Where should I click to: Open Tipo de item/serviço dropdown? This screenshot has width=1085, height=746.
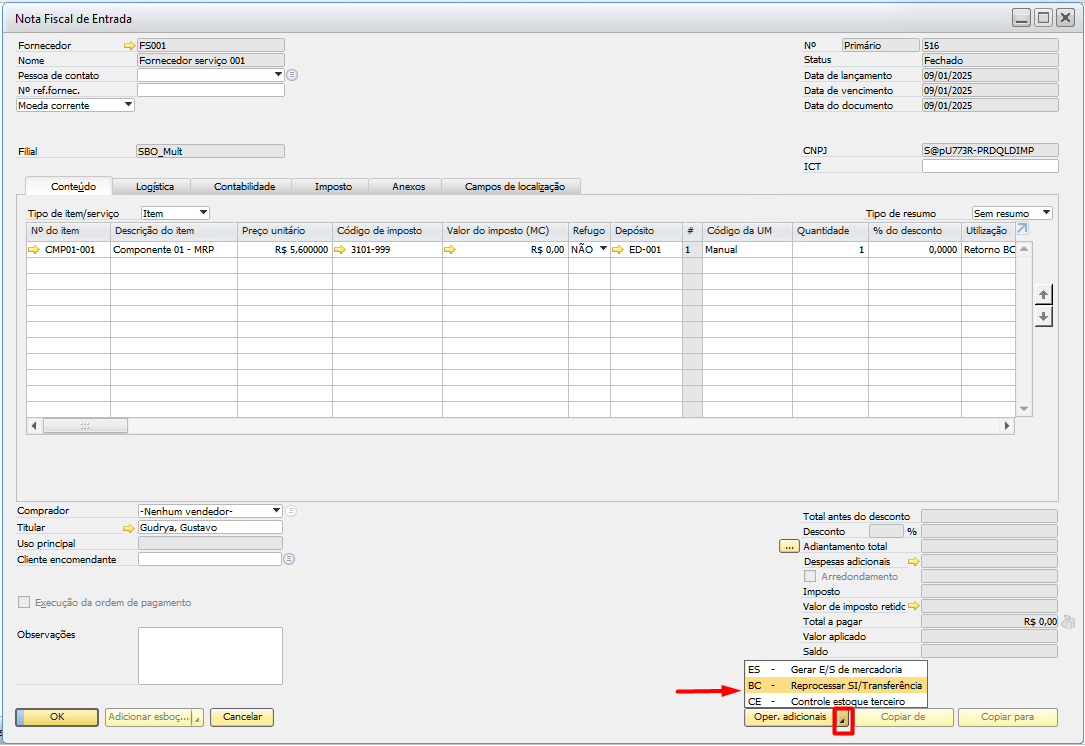pyautogui.click(x=203, y=213)
